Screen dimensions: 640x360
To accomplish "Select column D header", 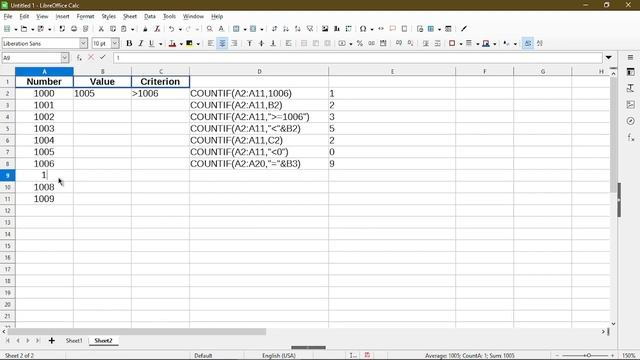I will 259,71.
